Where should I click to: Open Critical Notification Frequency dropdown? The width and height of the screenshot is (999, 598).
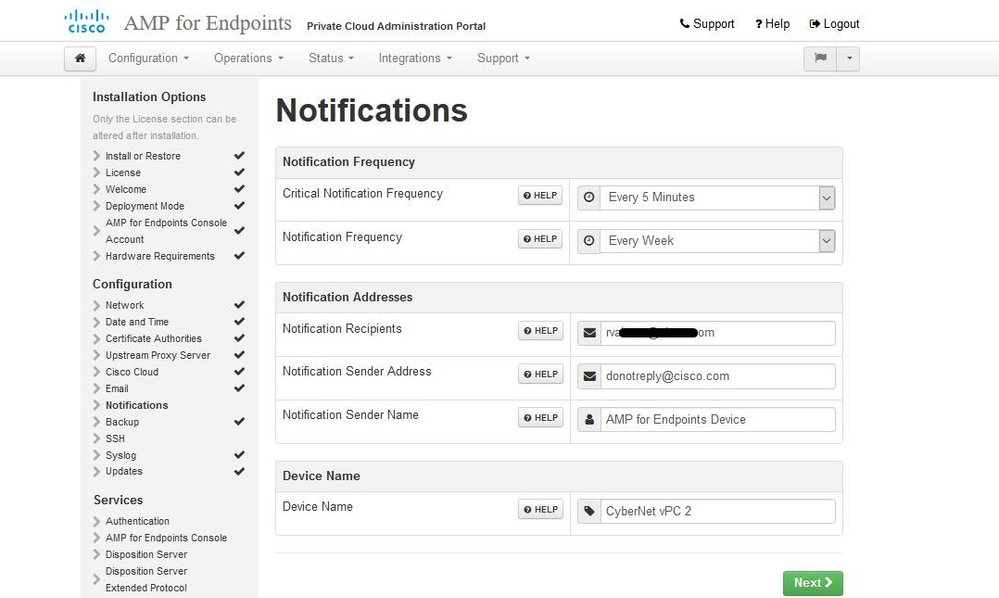[717, 197]
